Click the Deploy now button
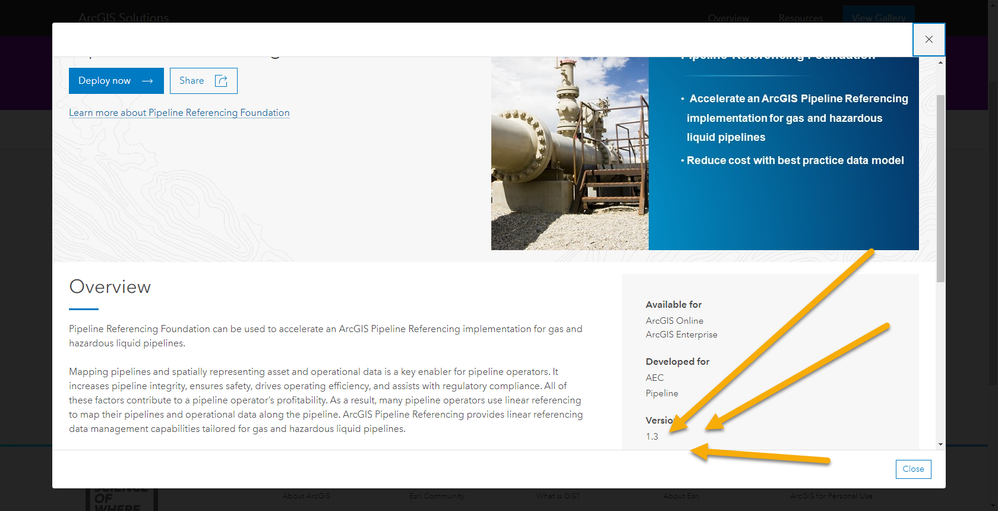This screenshot has height=511, width=998. point(116,81)
